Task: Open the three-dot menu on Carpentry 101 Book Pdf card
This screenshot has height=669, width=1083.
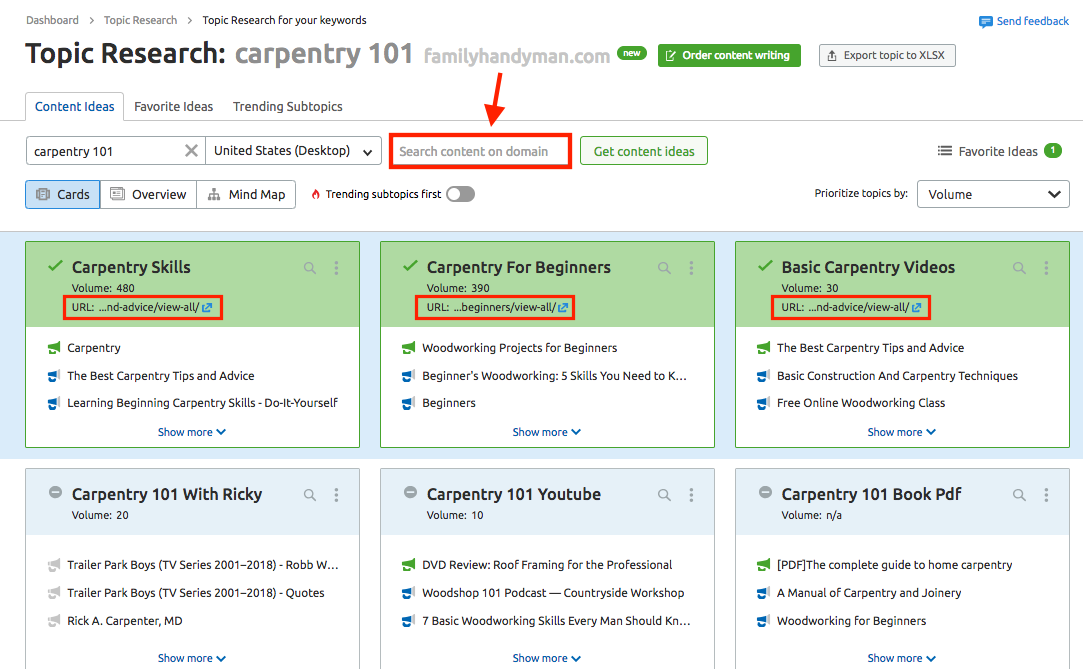Action: point(1046,495)
